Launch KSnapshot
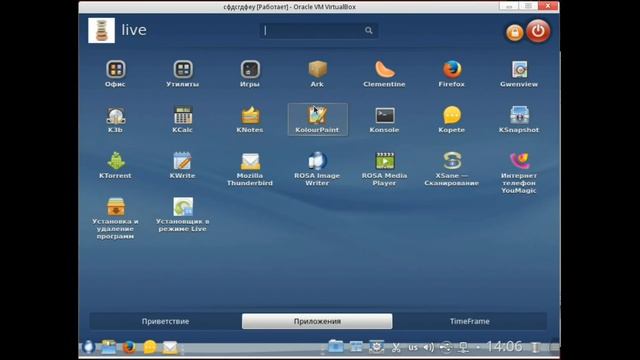Viewport: 640px width, 360px height. (519, 120)
